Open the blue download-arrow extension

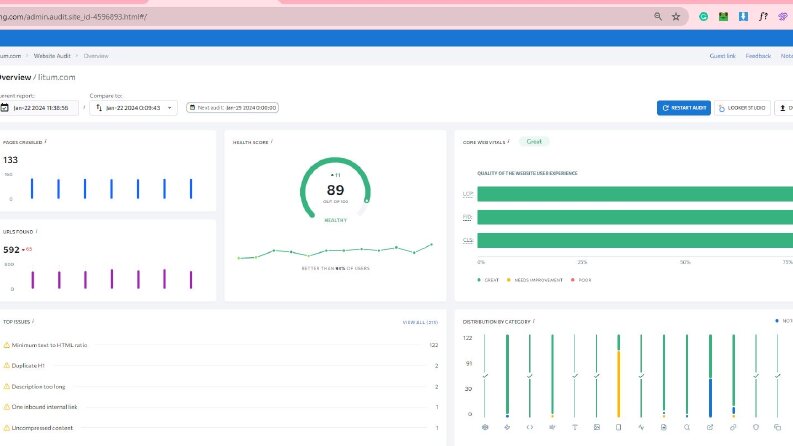click(743, 17)
